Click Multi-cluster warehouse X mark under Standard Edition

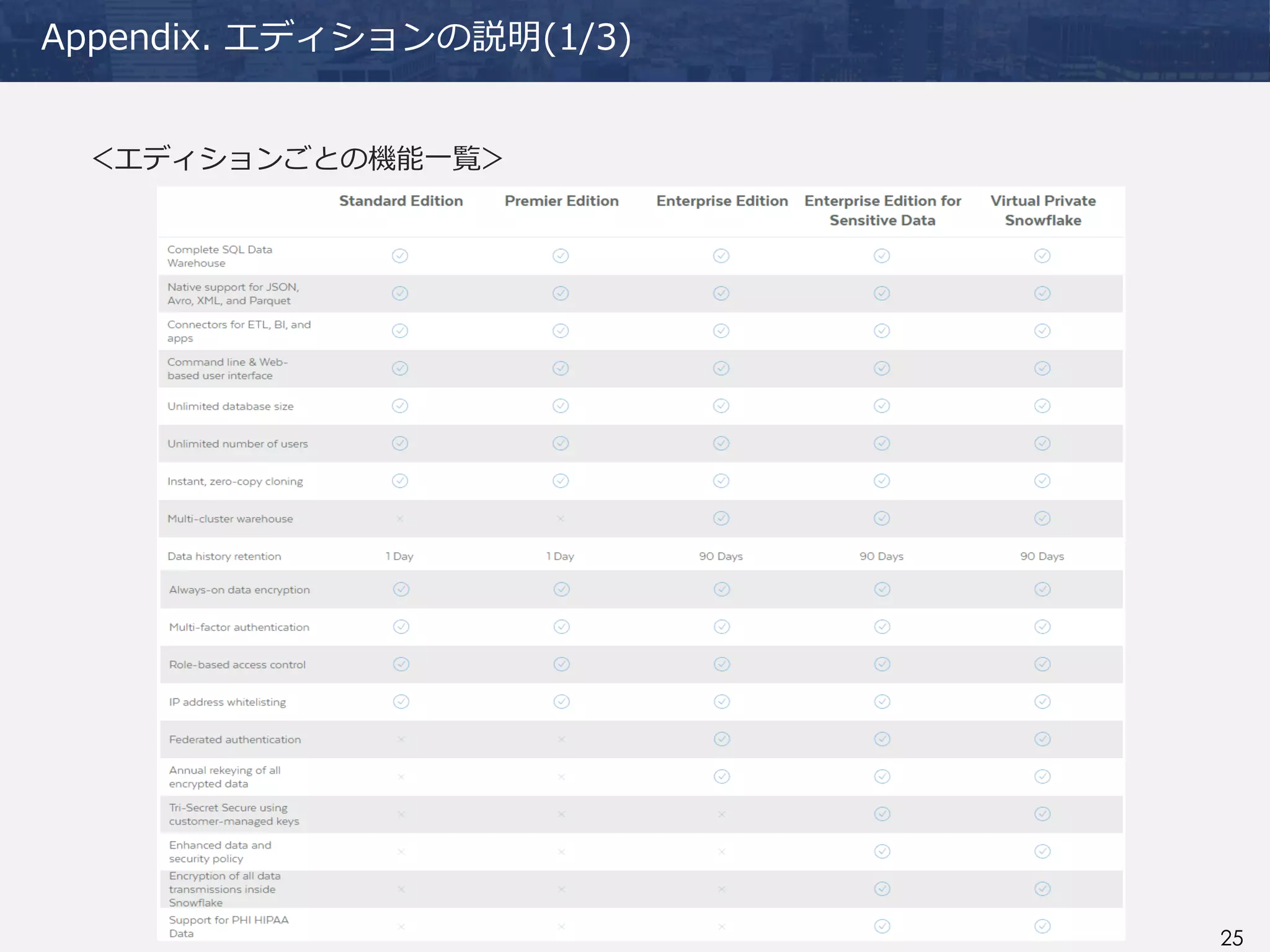pyautogui.click(x=400, y=519)
